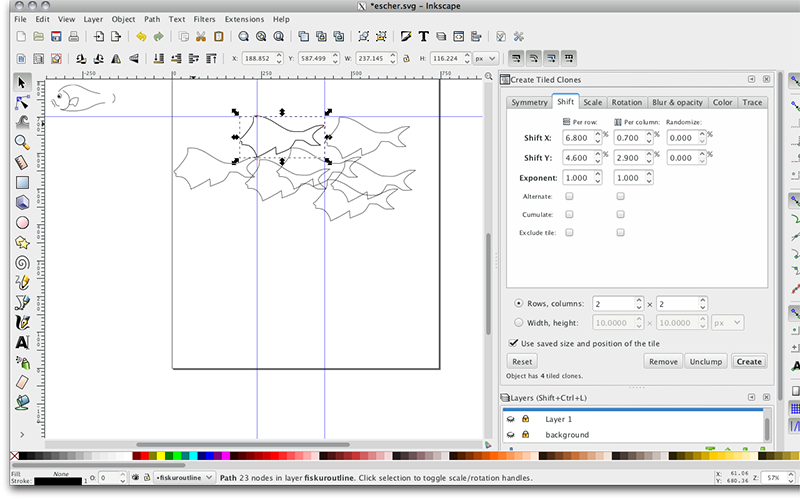Select the Zoom magnifier tool
Screen dimensions: 800x500
pos(22,142)
